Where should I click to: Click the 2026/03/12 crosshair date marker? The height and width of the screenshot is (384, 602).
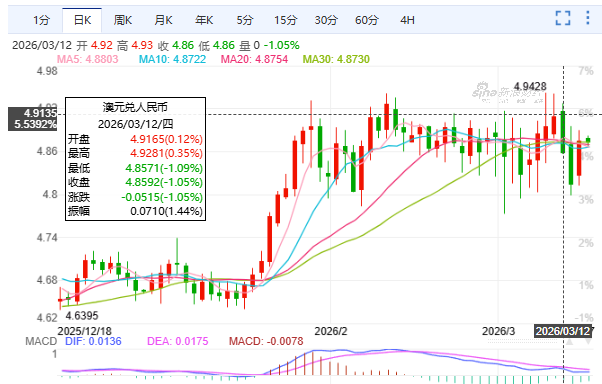click(x=563, y=331)
